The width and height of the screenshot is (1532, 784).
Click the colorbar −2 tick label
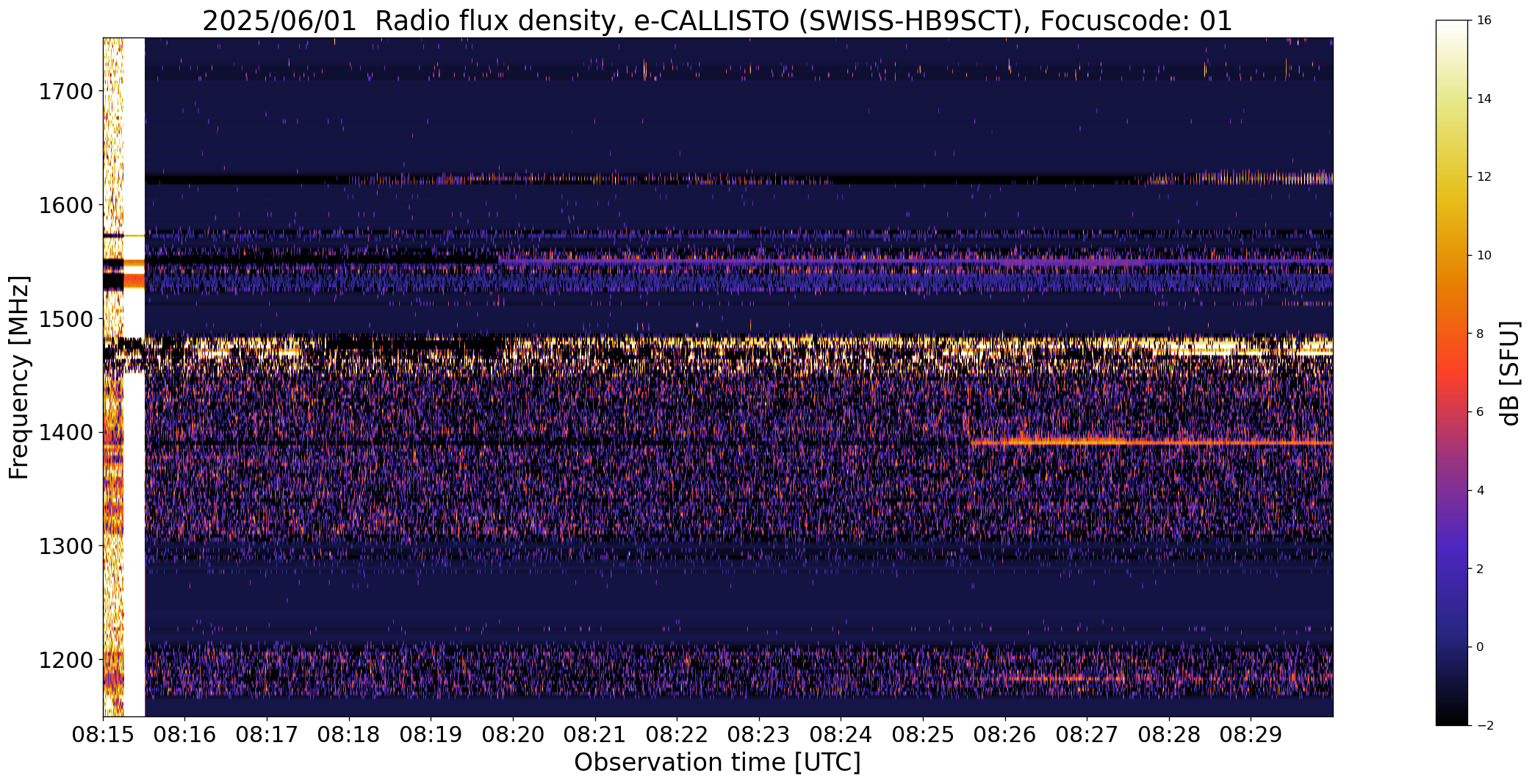(1484, 726)
